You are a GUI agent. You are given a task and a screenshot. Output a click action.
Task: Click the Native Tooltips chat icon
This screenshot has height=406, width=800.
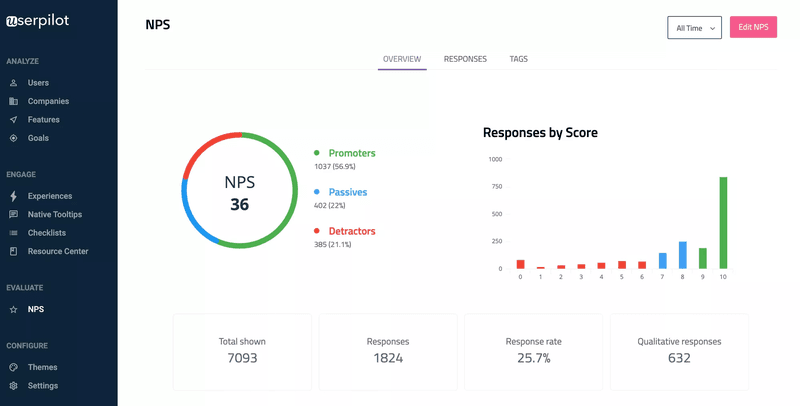click(13, 214)
